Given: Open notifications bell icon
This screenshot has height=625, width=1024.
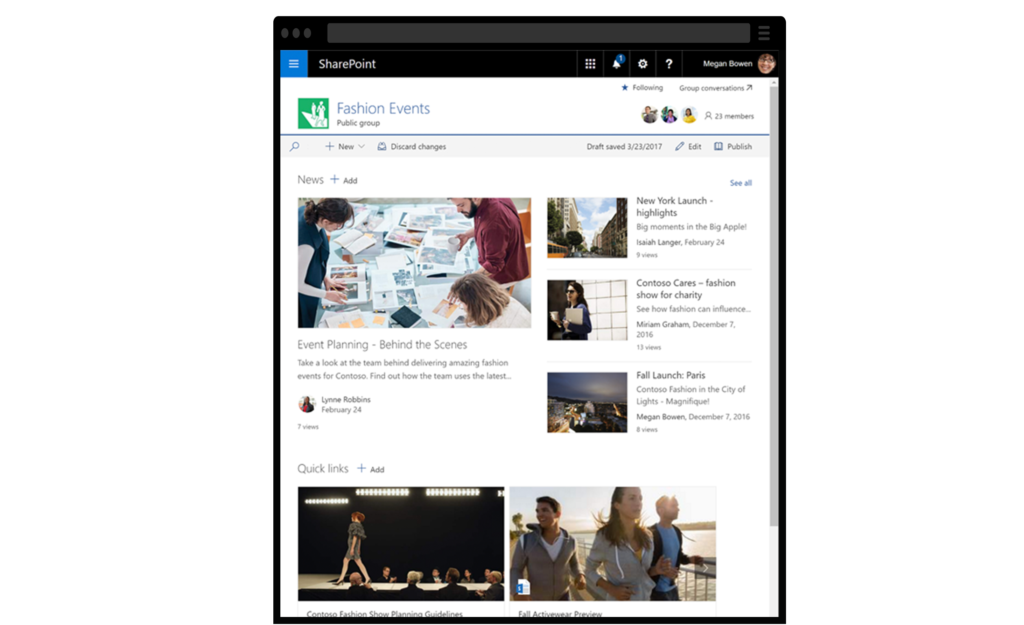Looking at the screenshot, I should point(616,63).
